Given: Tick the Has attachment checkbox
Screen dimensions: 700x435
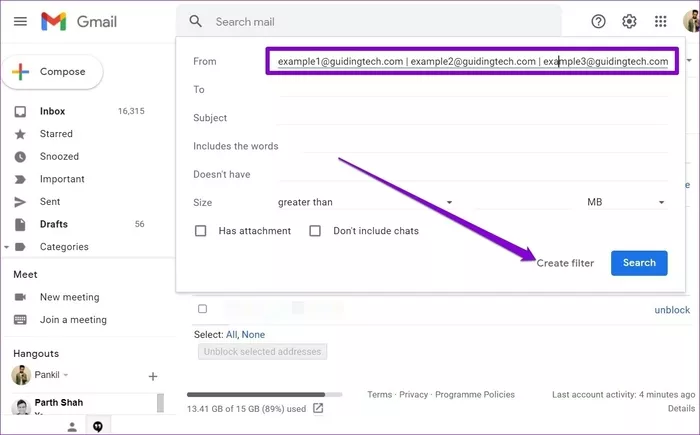Looking at the screenshot, I should (200, 230).
